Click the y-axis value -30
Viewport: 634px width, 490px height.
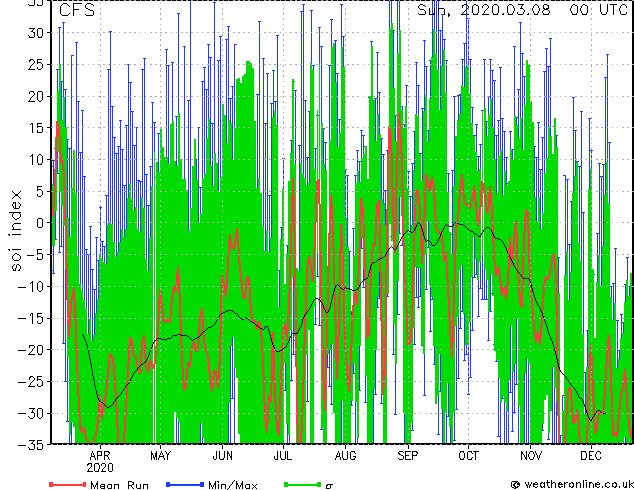(x=31, y=414)
